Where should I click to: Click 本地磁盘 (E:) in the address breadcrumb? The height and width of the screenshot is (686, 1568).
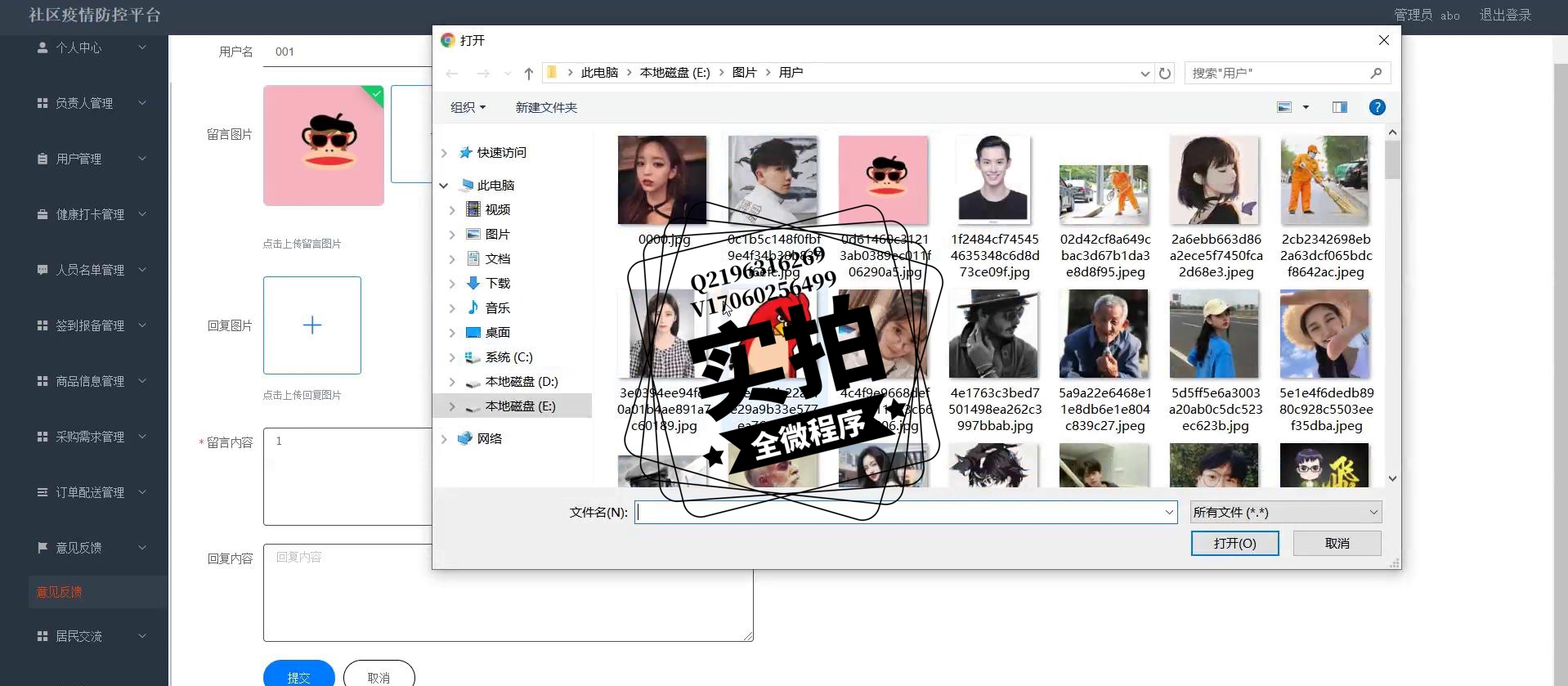[x=674, y=73]
